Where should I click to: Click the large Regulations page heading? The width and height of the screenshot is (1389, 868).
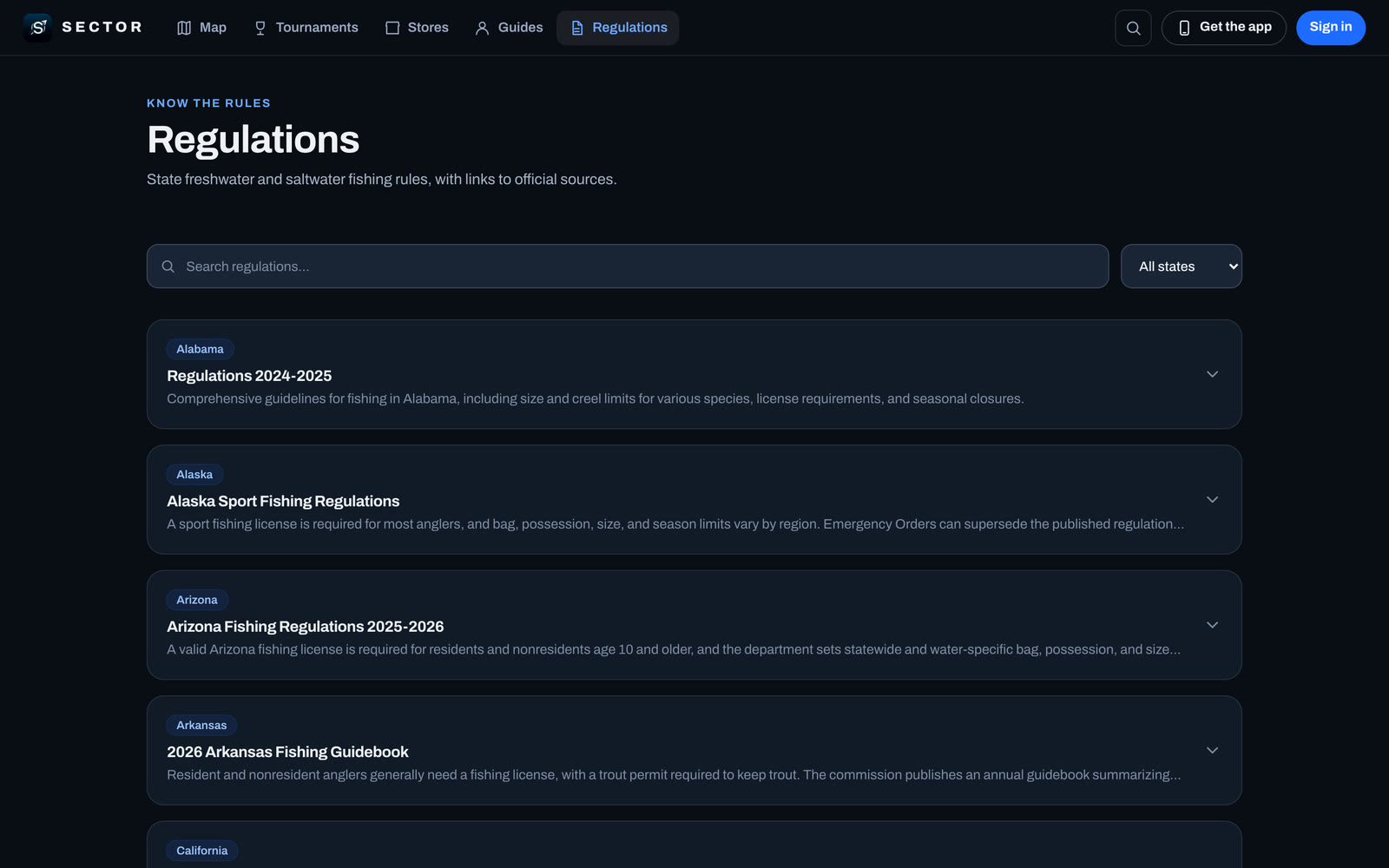253,140
